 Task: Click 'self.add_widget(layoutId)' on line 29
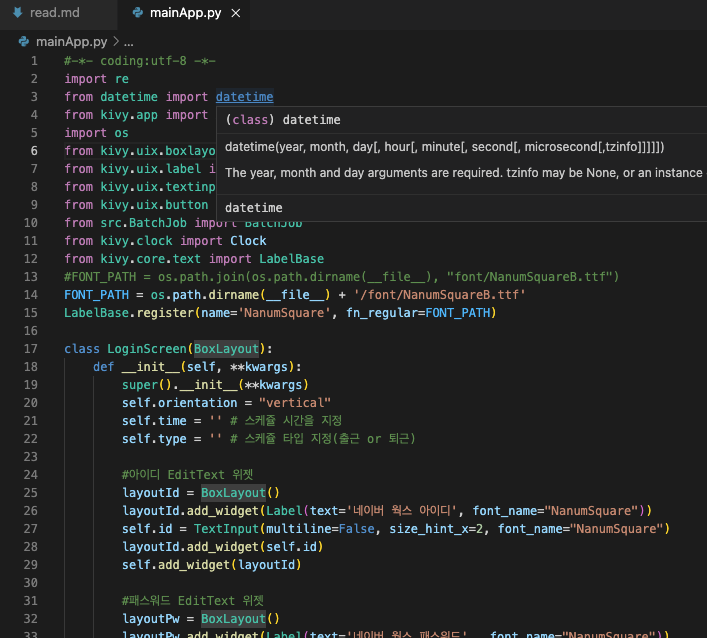pos(212,565)
